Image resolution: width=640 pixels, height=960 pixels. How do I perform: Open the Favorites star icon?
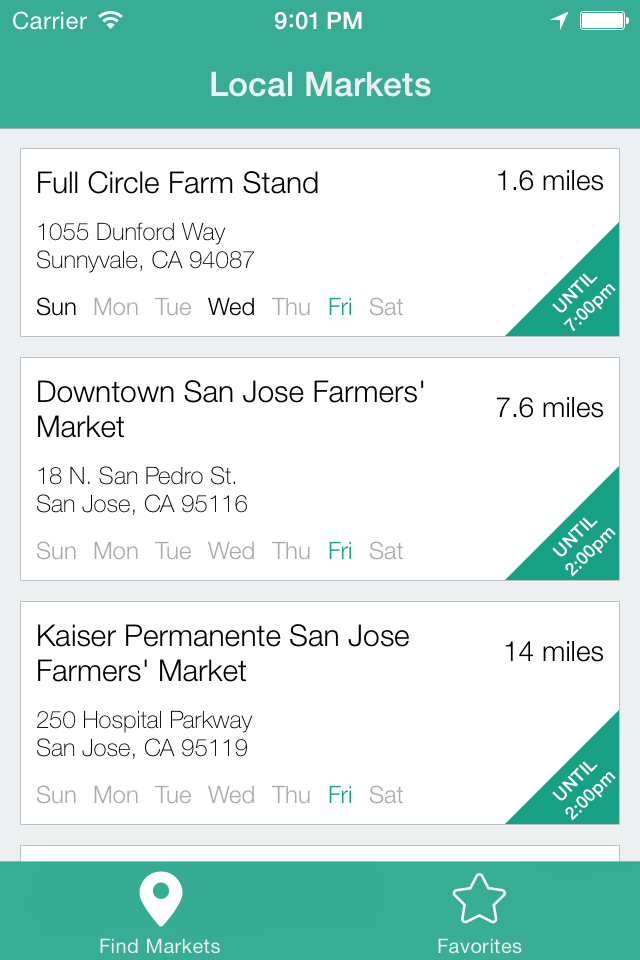point(479,899)
